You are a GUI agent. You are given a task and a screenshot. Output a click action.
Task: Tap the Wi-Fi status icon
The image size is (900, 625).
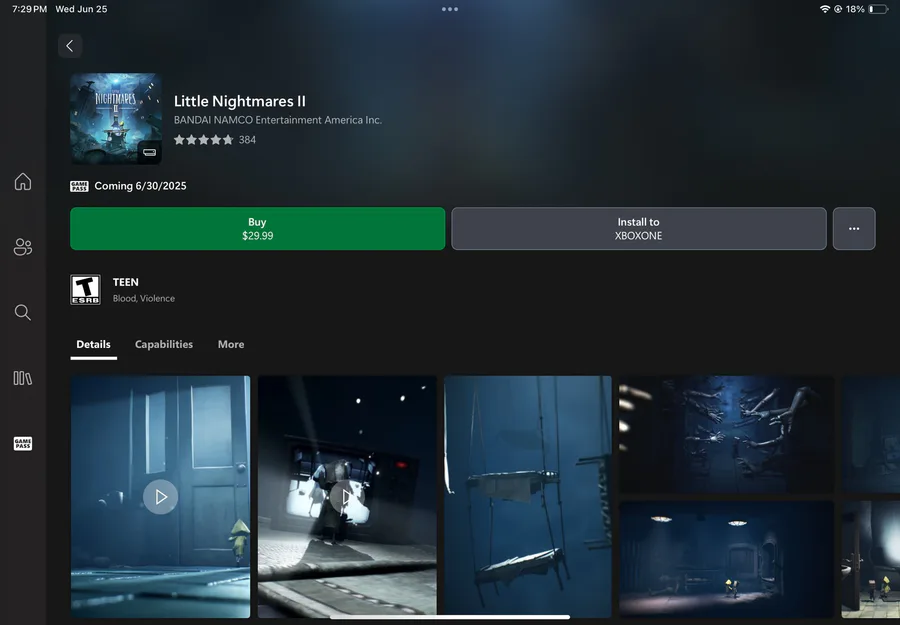coord(825,9)
